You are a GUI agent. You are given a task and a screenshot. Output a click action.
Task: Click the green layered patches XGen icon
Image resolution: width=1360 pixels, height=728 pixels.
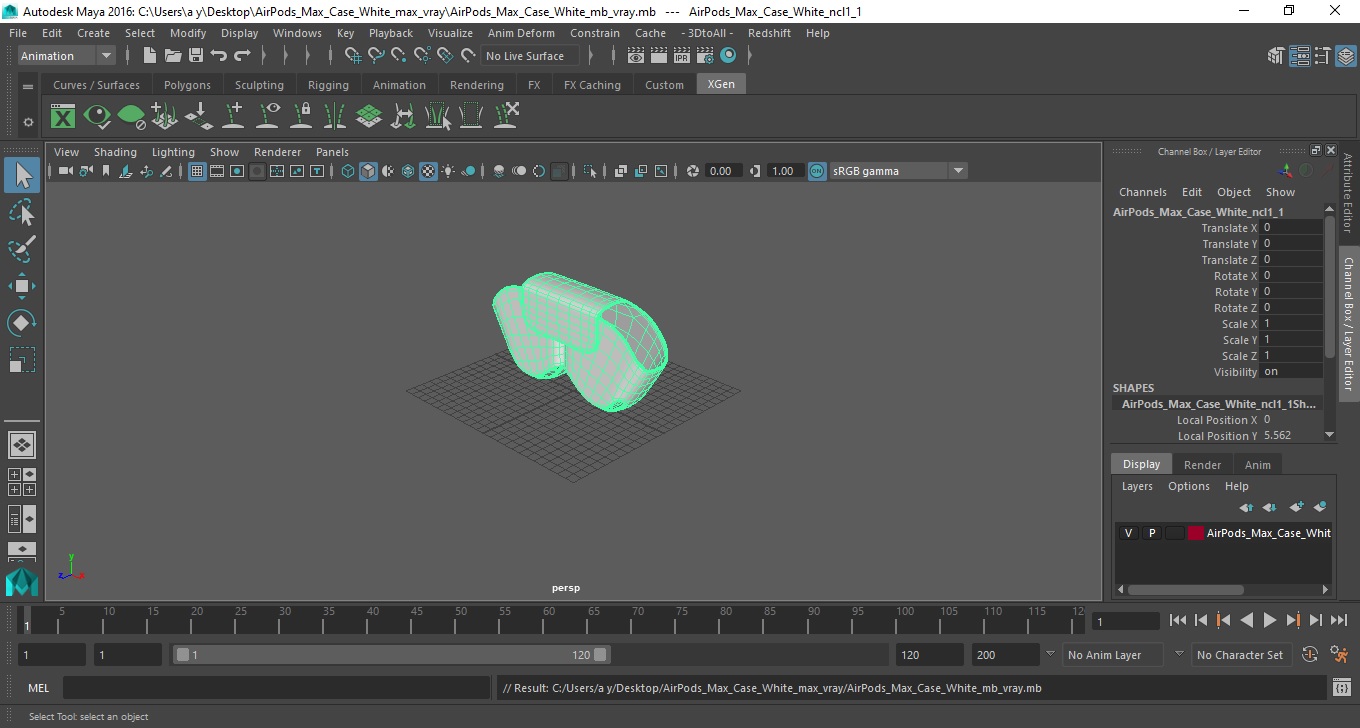[x=369, y=116]
